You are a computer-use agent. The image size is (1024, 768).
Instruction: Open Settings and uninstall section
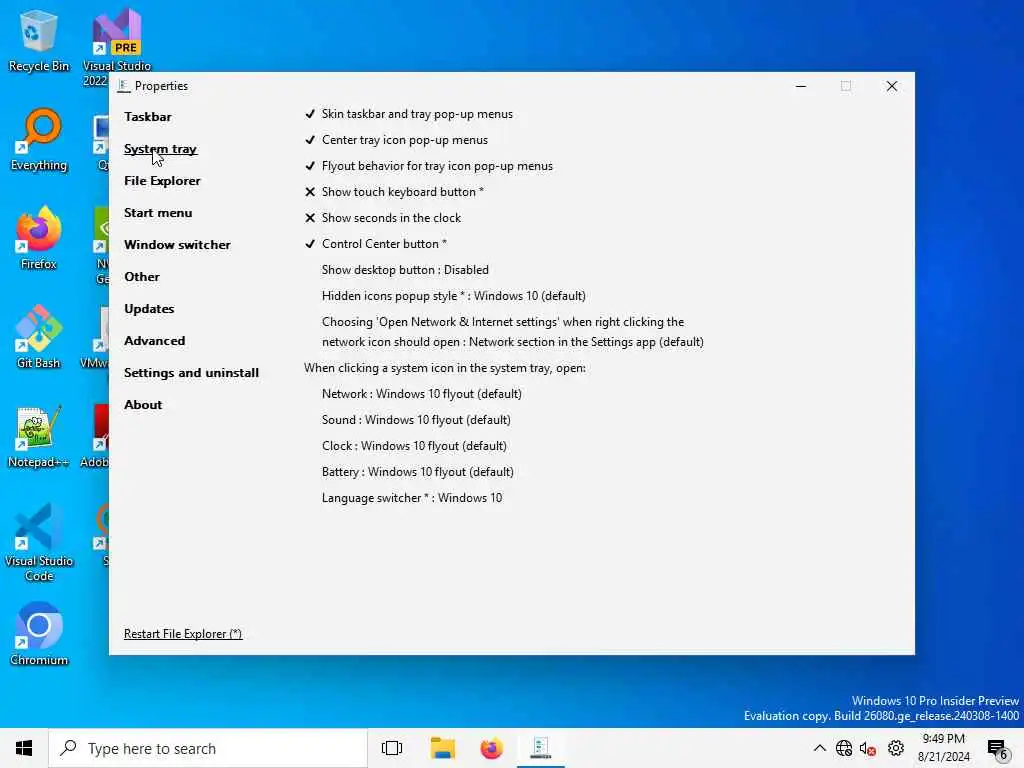(191, 373)
